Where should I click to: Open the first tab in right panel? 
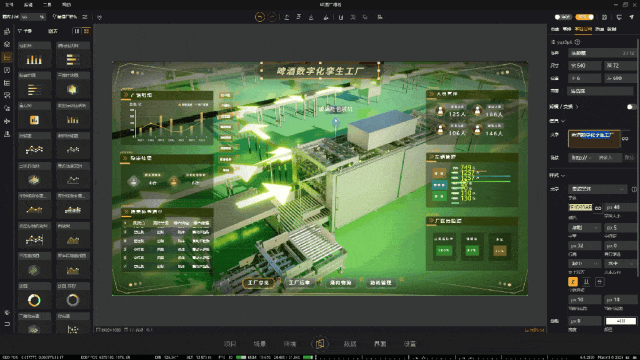tap(555, 29)
